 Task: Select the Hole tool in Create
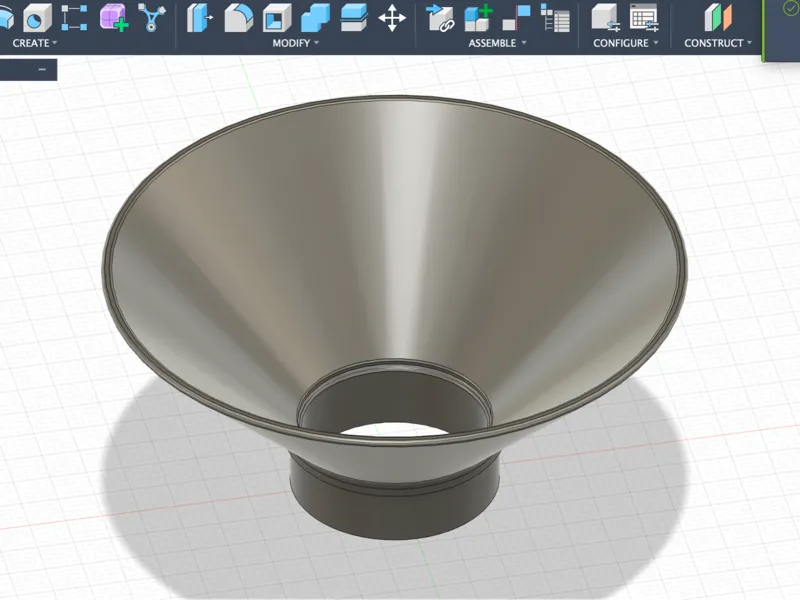[37, 17]
